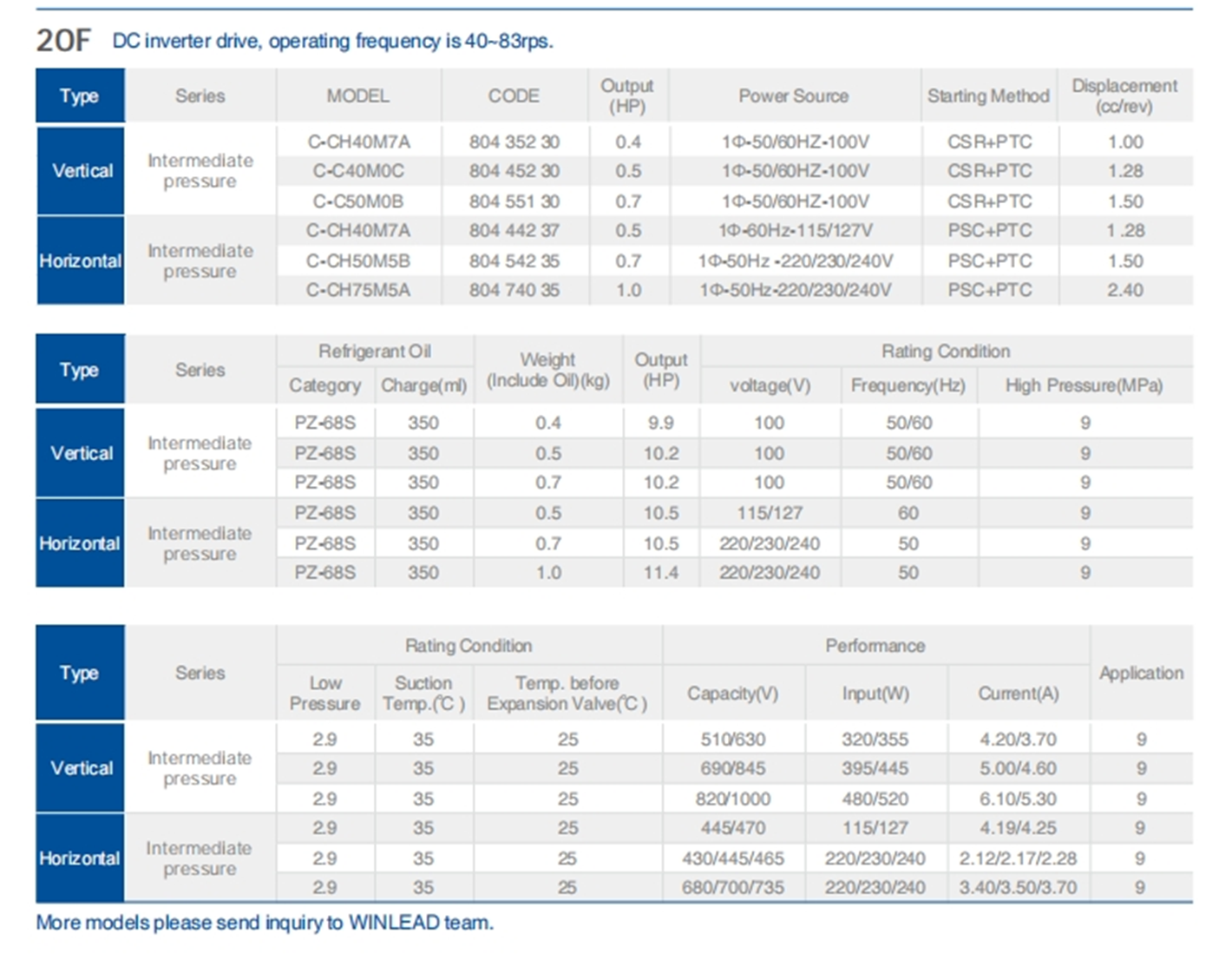Select the Power Source column header
Image resolution: width=1232 pixels, height=960 pixels.
793,95
